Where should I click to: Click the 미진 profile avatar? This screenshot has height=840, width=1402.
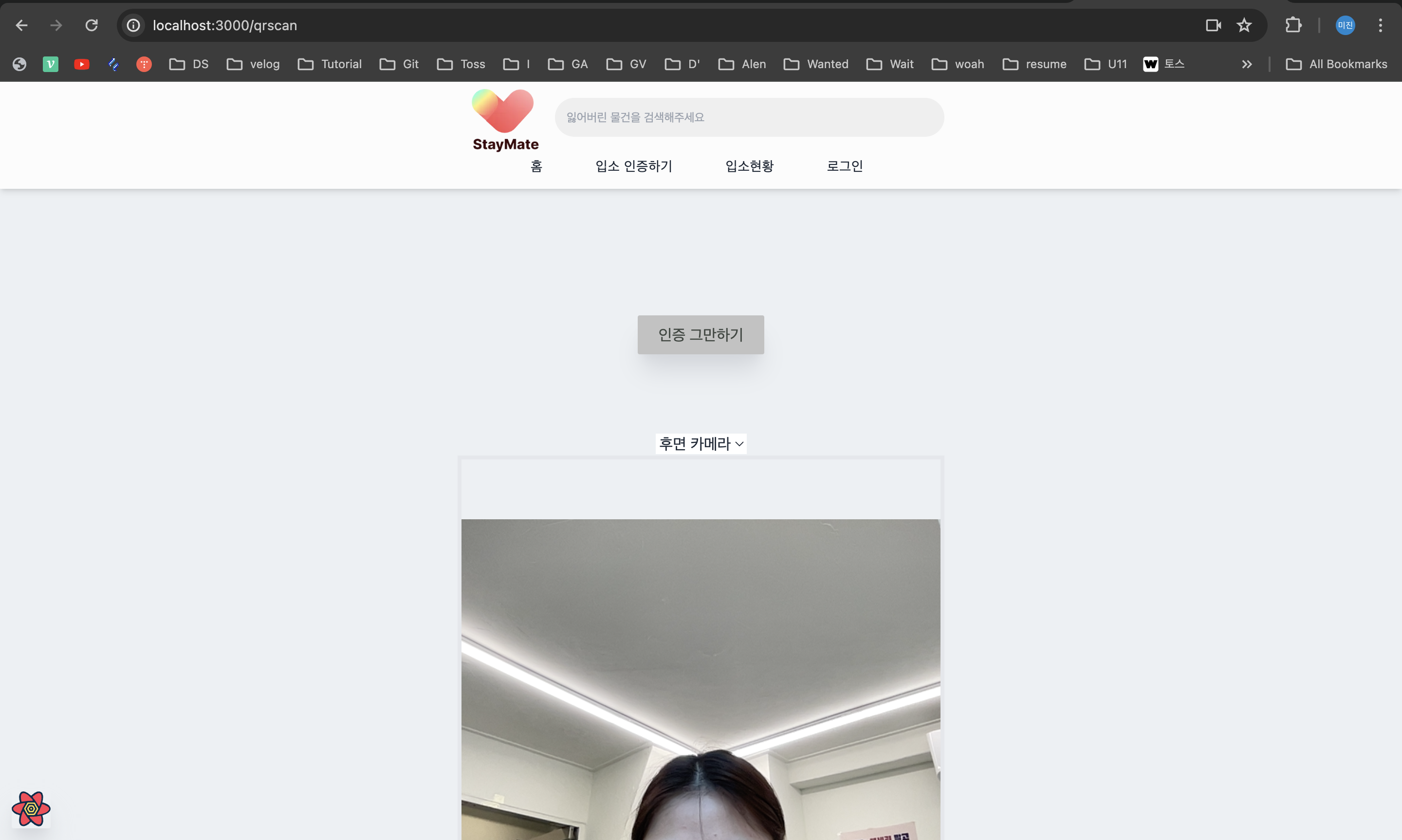click(1345, 25)
